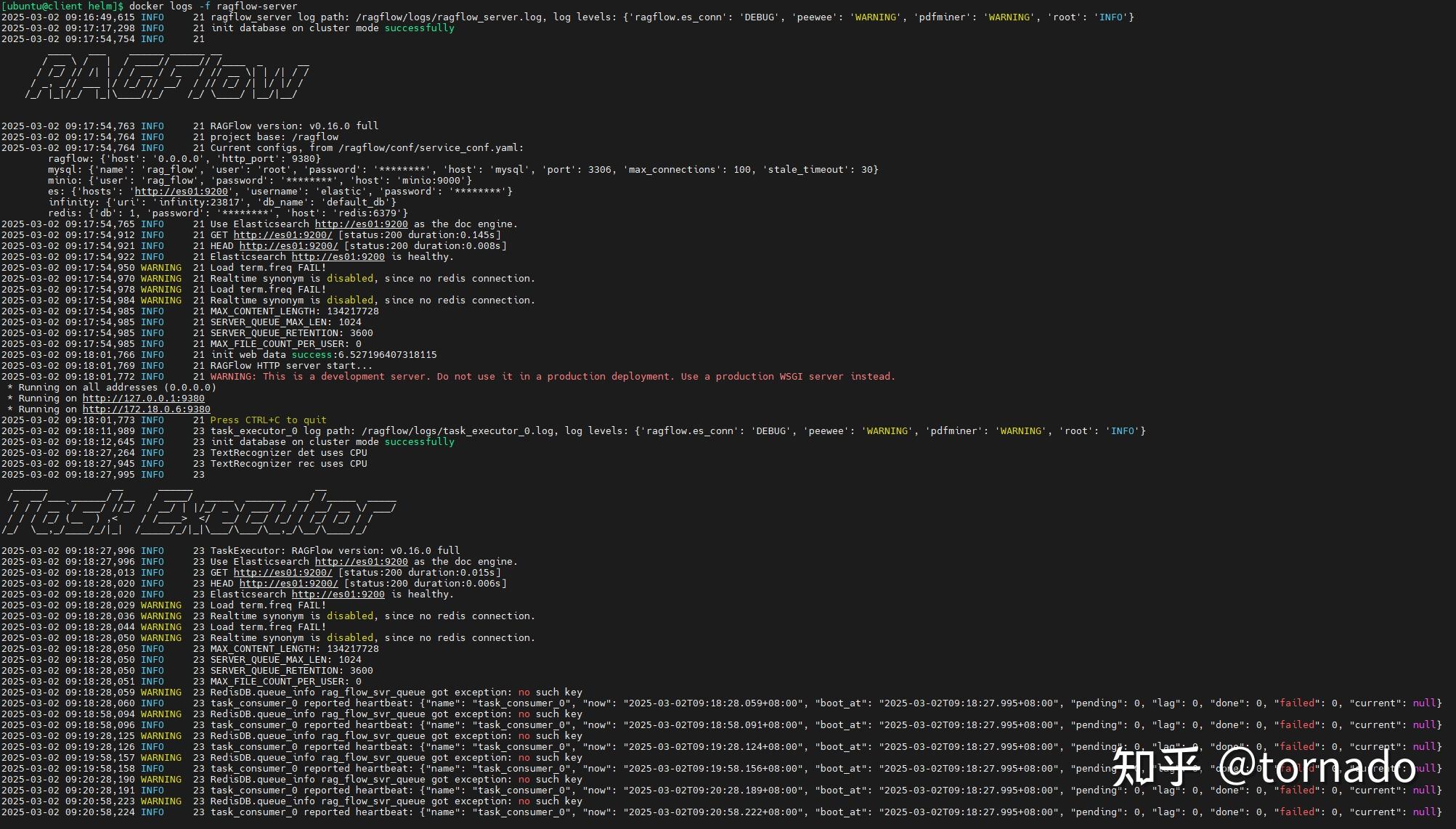
Task: Click URL in 09:18:28,020 'is healthy' line
Action: click(338, 595)
